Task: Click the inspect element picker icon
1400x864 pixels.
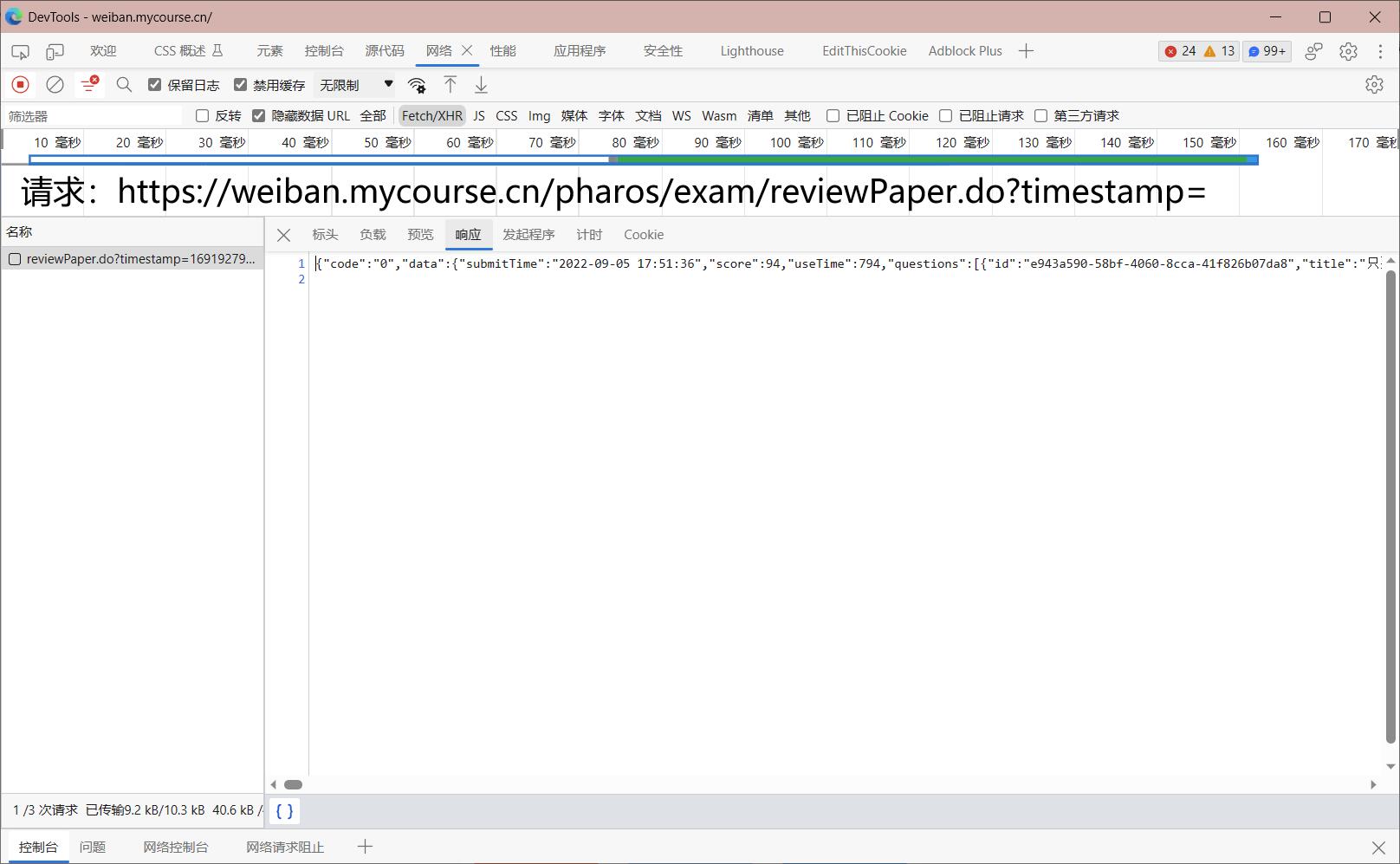Action: (x=20, y=52)
